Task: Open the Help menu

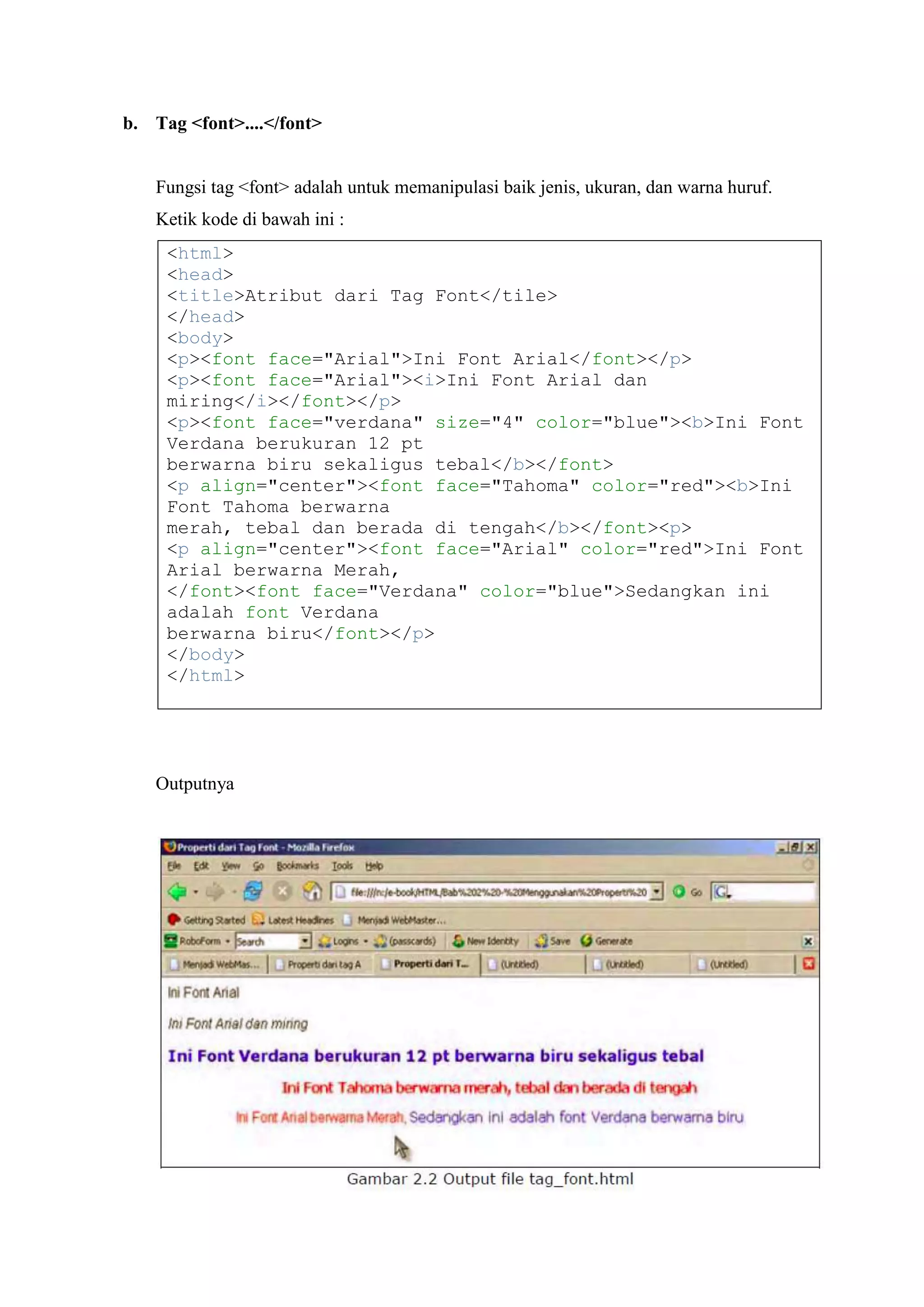Action: pos(374,866)
